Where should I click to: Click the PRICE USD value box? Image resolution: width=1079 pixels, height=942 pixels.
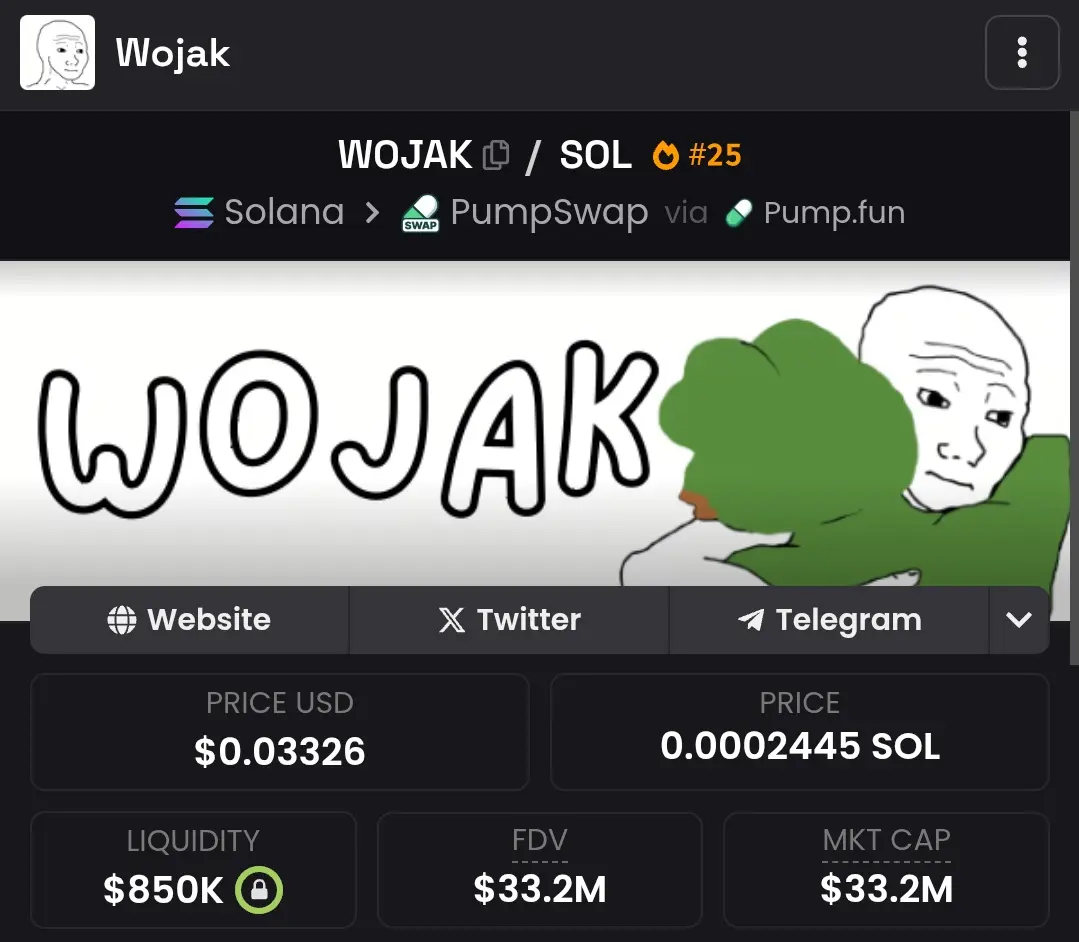279,732
